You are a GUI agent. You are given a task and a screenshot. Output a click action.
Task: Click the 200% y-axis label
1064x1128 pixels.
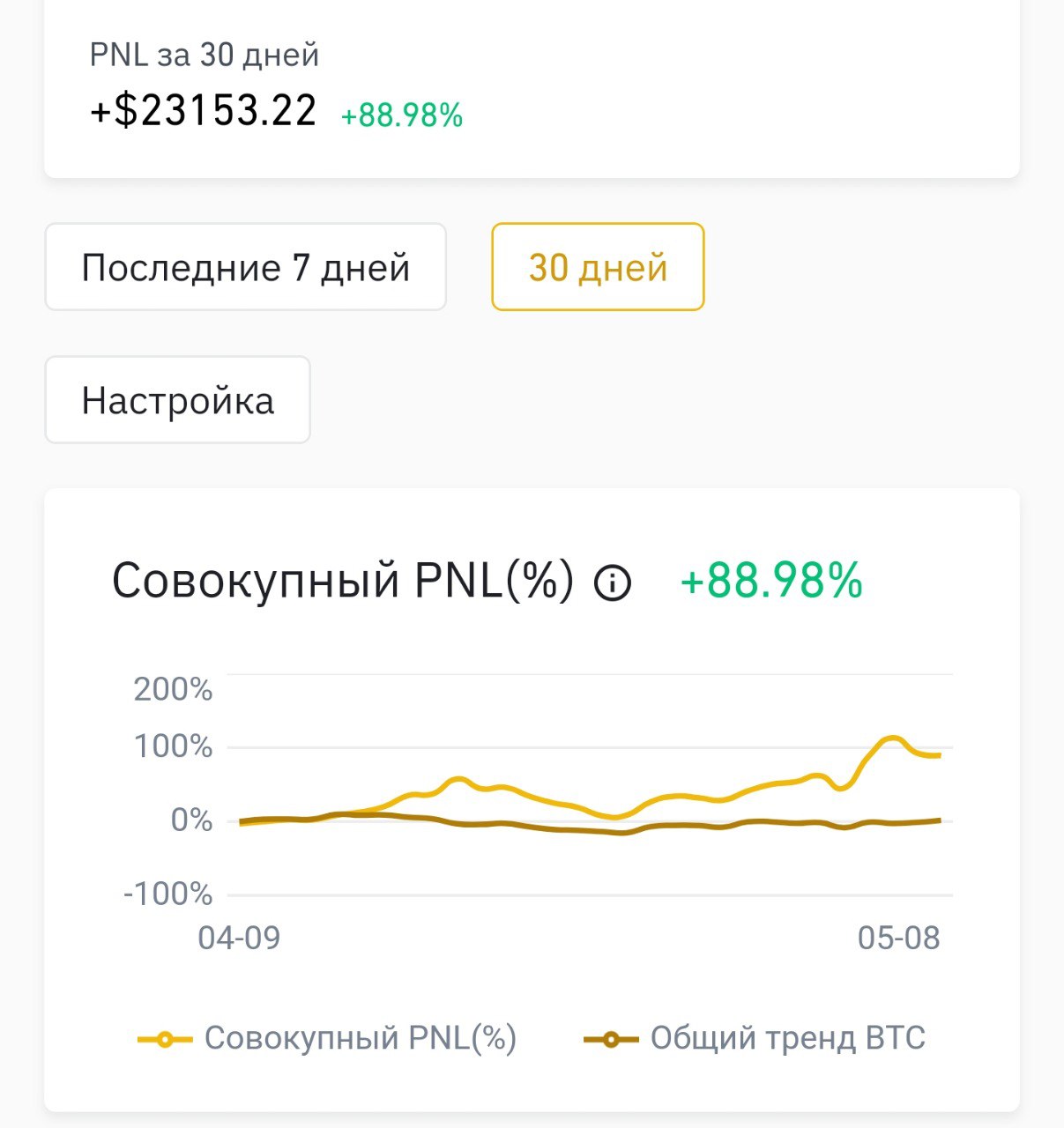(x=174, y=689)
